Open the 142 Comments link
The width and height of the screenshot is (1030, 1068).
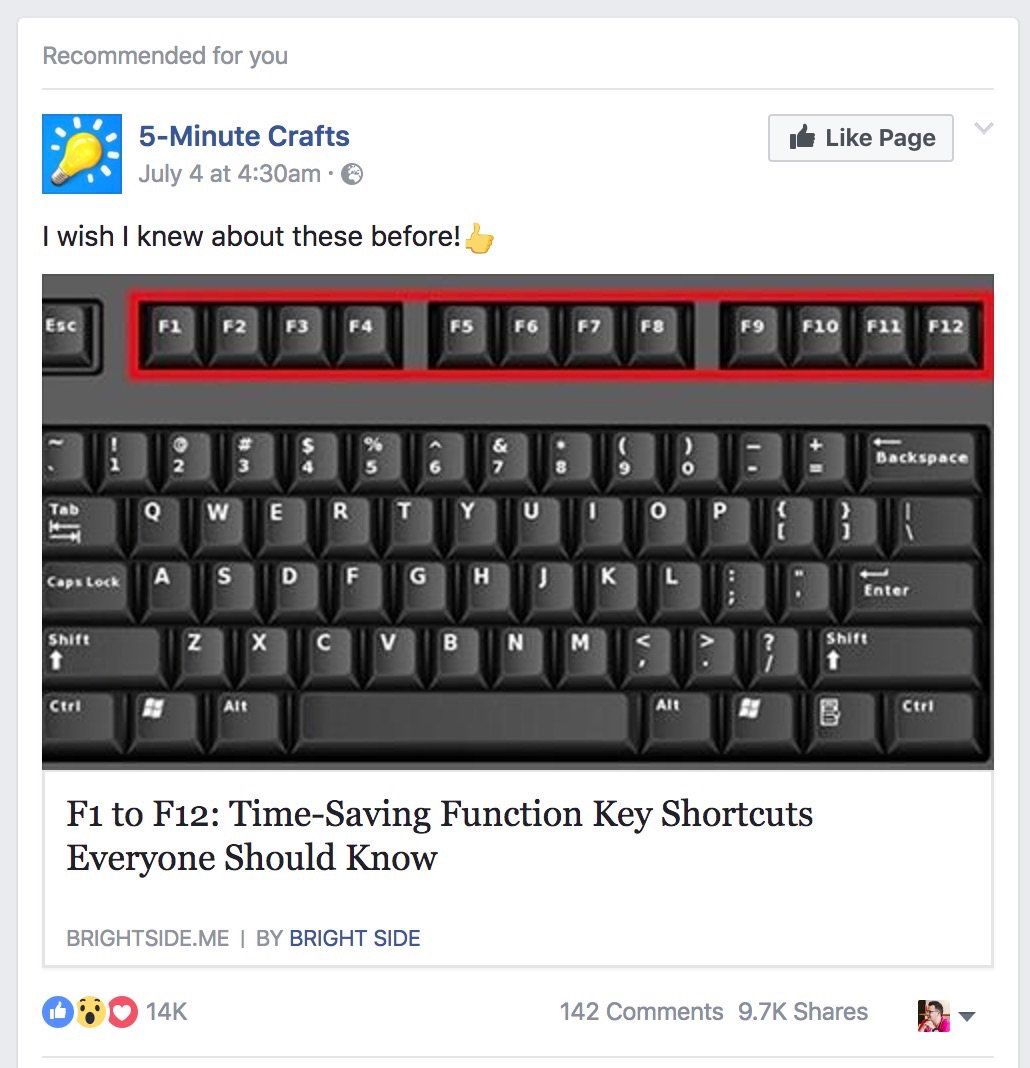(x=641, y=1012)
